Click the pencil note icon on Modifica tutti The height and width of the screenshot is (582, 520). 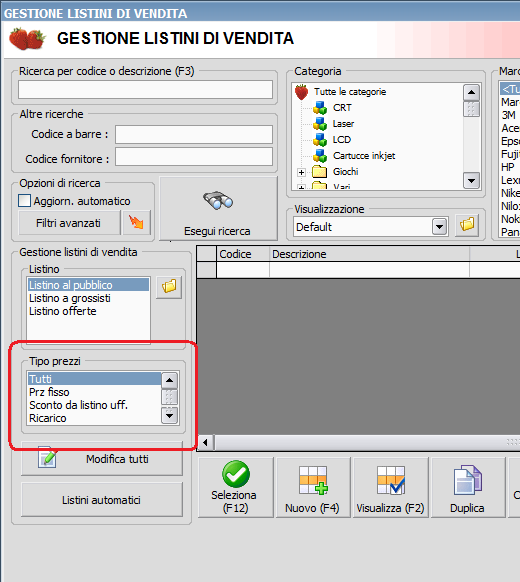(x=48, y=457)
